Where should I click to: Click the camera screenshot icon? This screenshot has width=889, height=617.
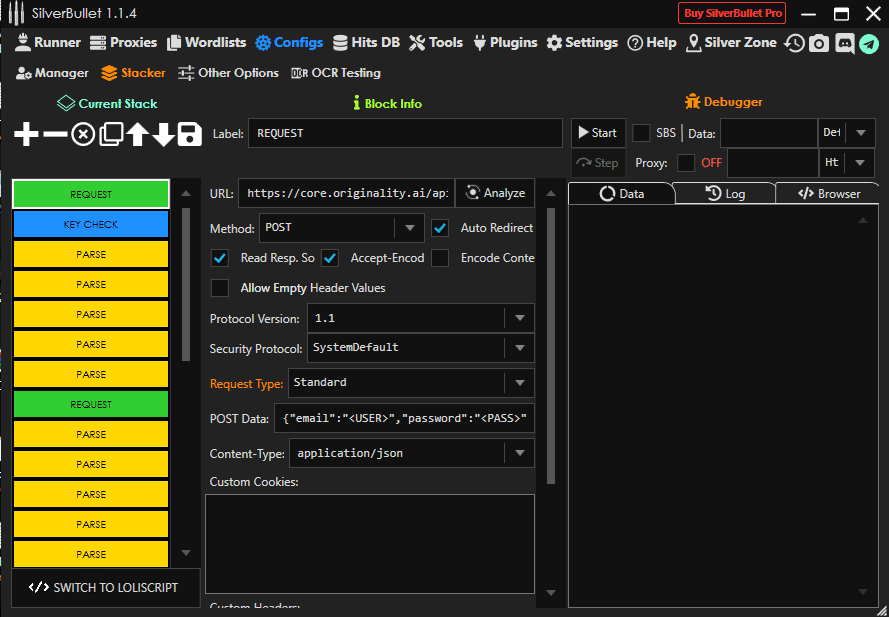tap(819, 43)
